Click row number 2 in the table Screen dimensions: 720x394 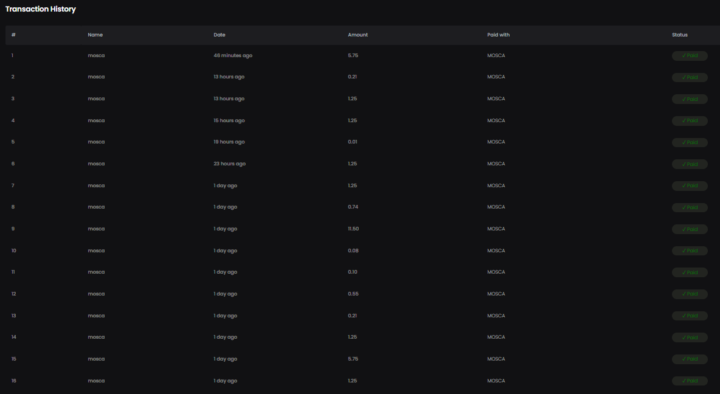tap(13, 77)
